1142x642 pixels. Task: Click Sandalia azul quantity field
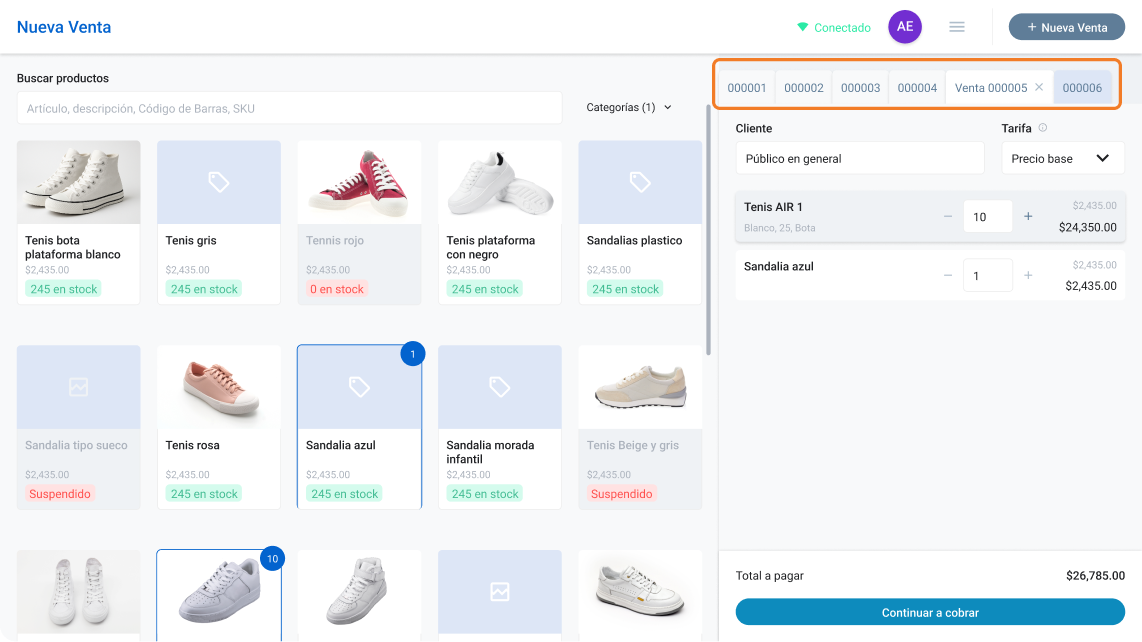tap(988, 275)
